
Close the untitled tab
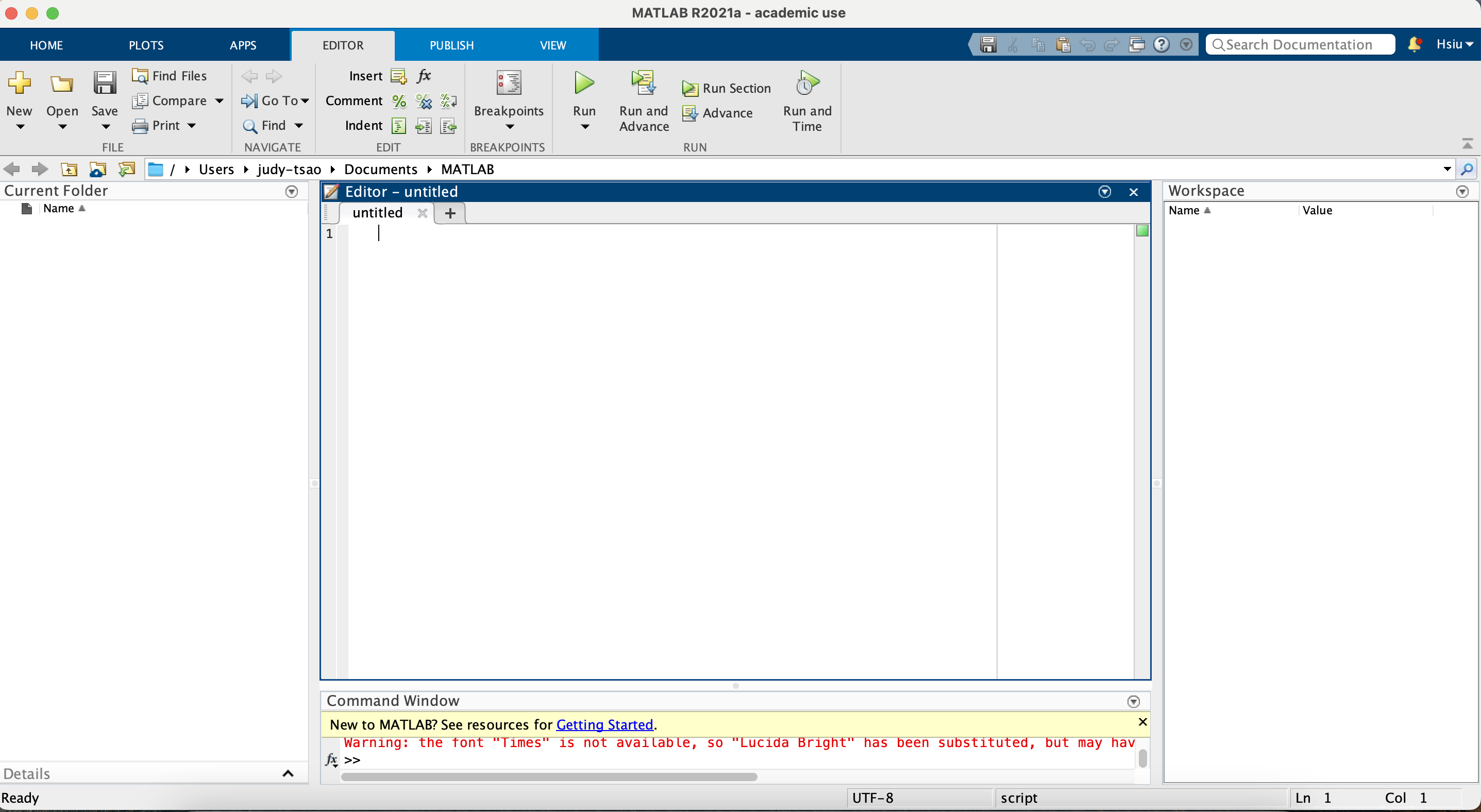click(x=422, y=213)
